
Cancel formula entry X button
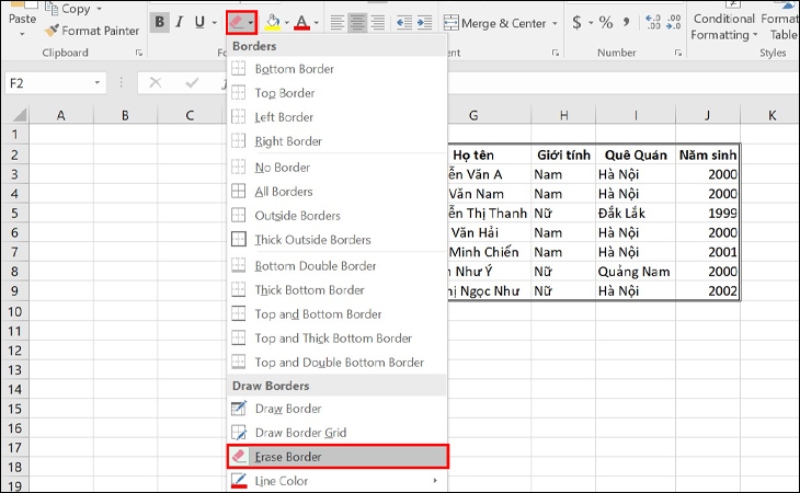[x=156, y=83]
